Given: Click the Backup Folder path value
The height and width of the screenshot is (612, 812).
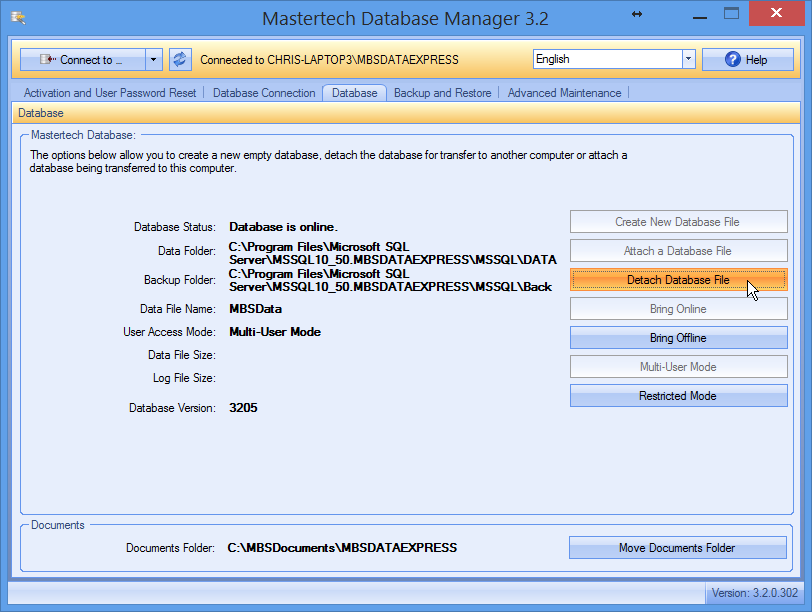Looking at the screenshot, I should (390, 280).
